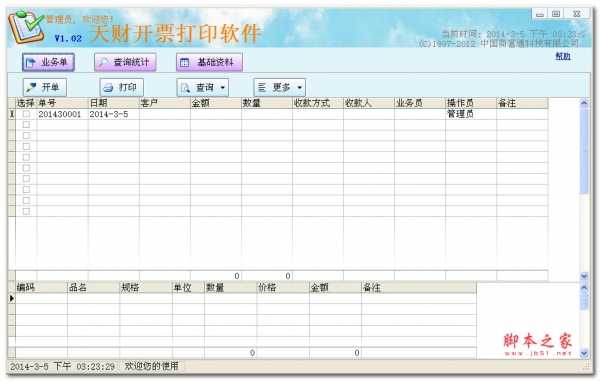Tick checkbox for order 201430001

click(x=26, y=114)
